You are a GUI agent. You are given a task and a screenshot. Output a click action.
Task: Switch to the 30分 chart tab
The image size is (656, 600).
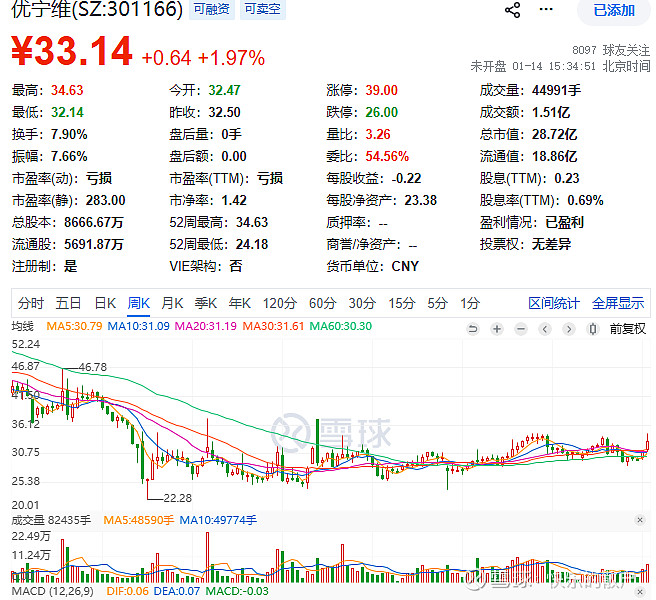(x=362, y=303)
